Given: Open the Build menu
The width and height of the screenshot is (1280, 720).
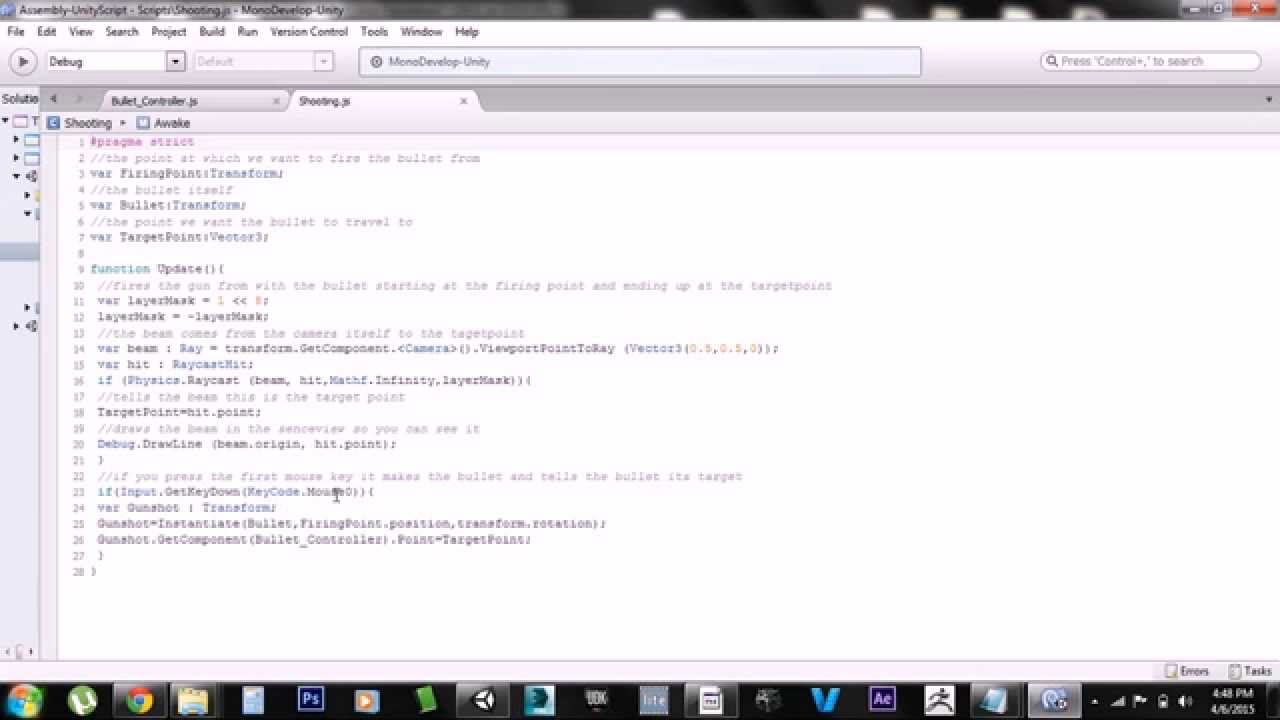Looking at the screenshot, I should (212, 32).
